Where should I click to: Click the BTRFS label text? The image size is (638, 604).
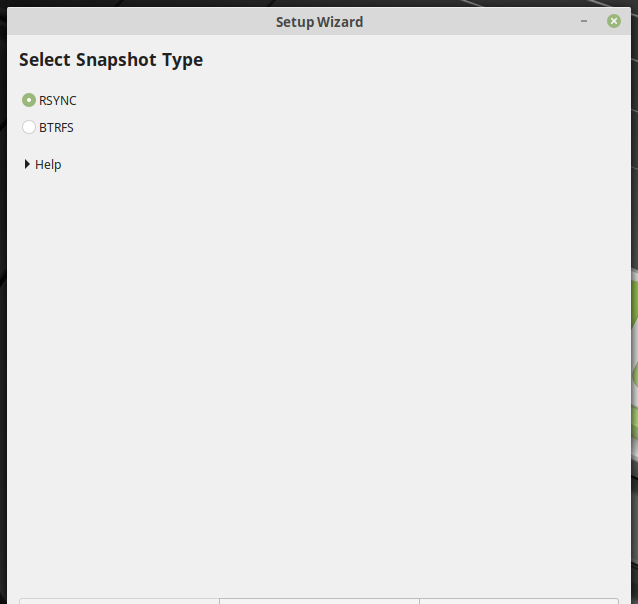(56, 127)
